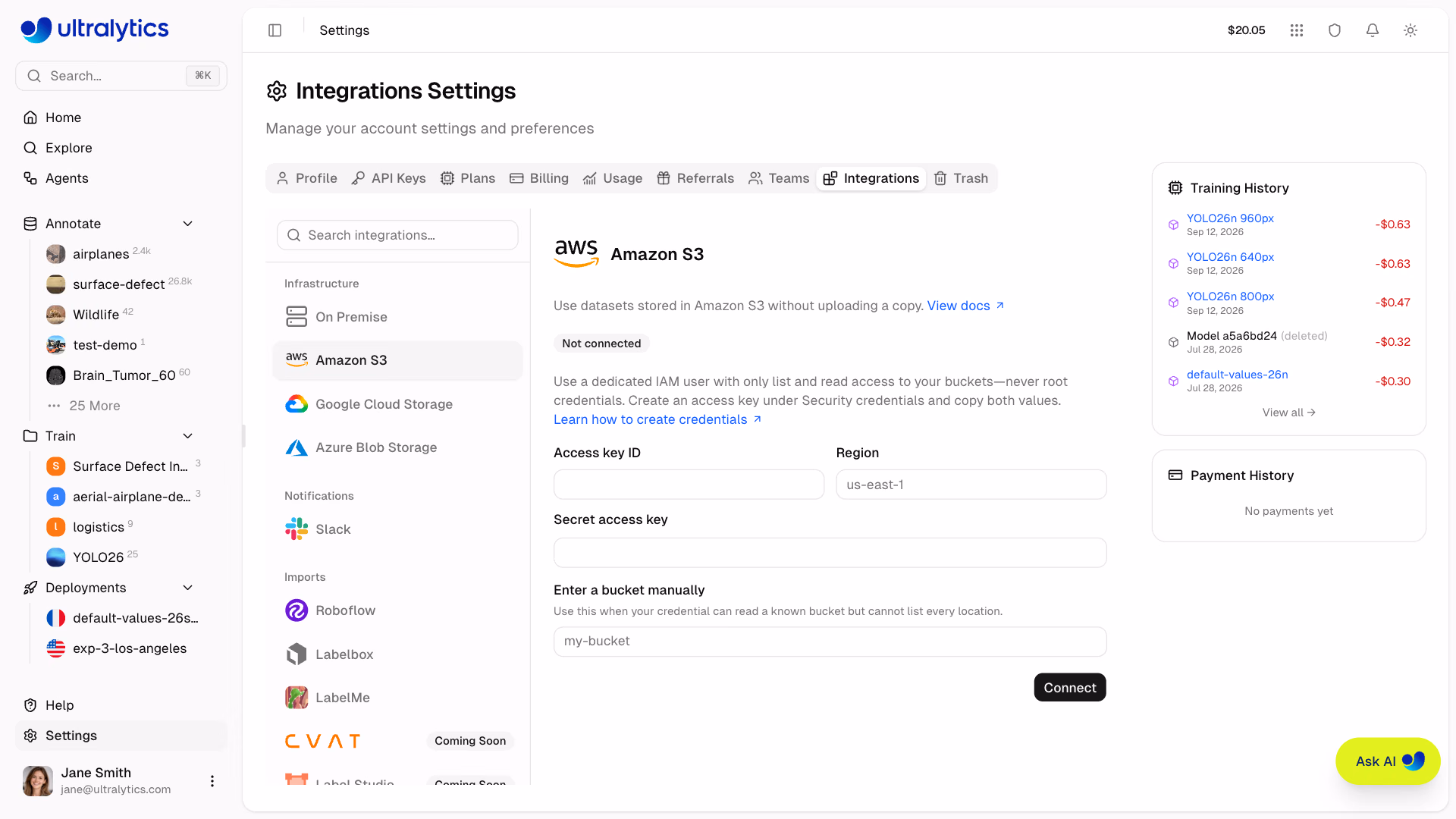The image size is (1456, 819).
Task: Select Google Cloud Storage integration
Action: [397, 404]
